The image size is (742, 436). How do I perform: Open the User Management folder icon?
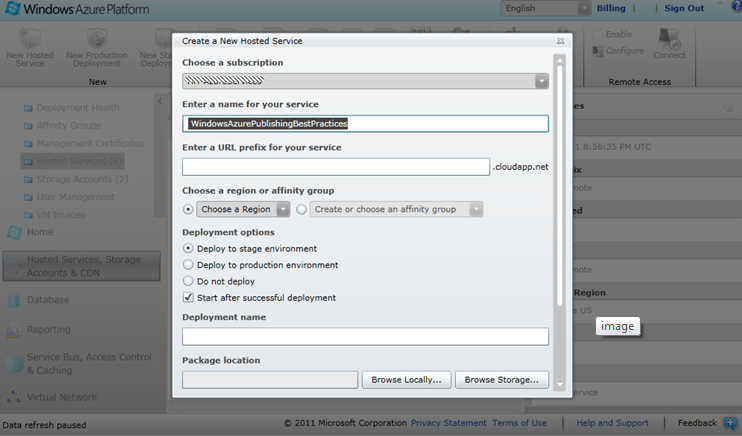pos(28,197)
